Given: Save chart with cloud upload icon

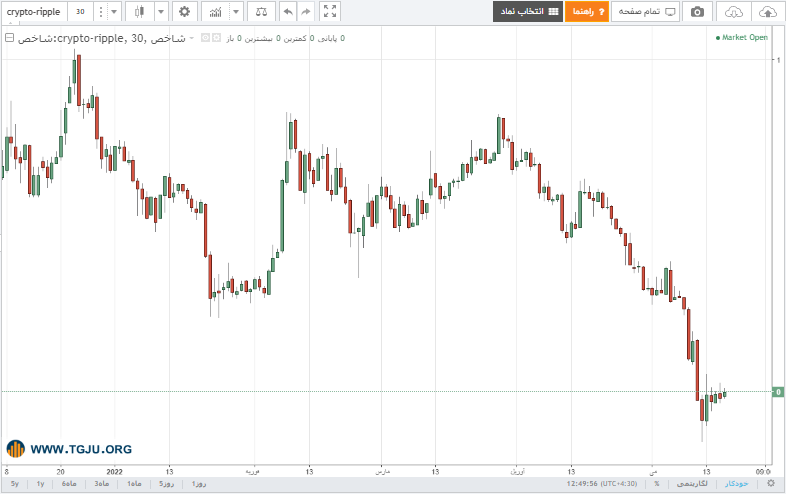Looking at the screenshot, I should pos(768,12).
